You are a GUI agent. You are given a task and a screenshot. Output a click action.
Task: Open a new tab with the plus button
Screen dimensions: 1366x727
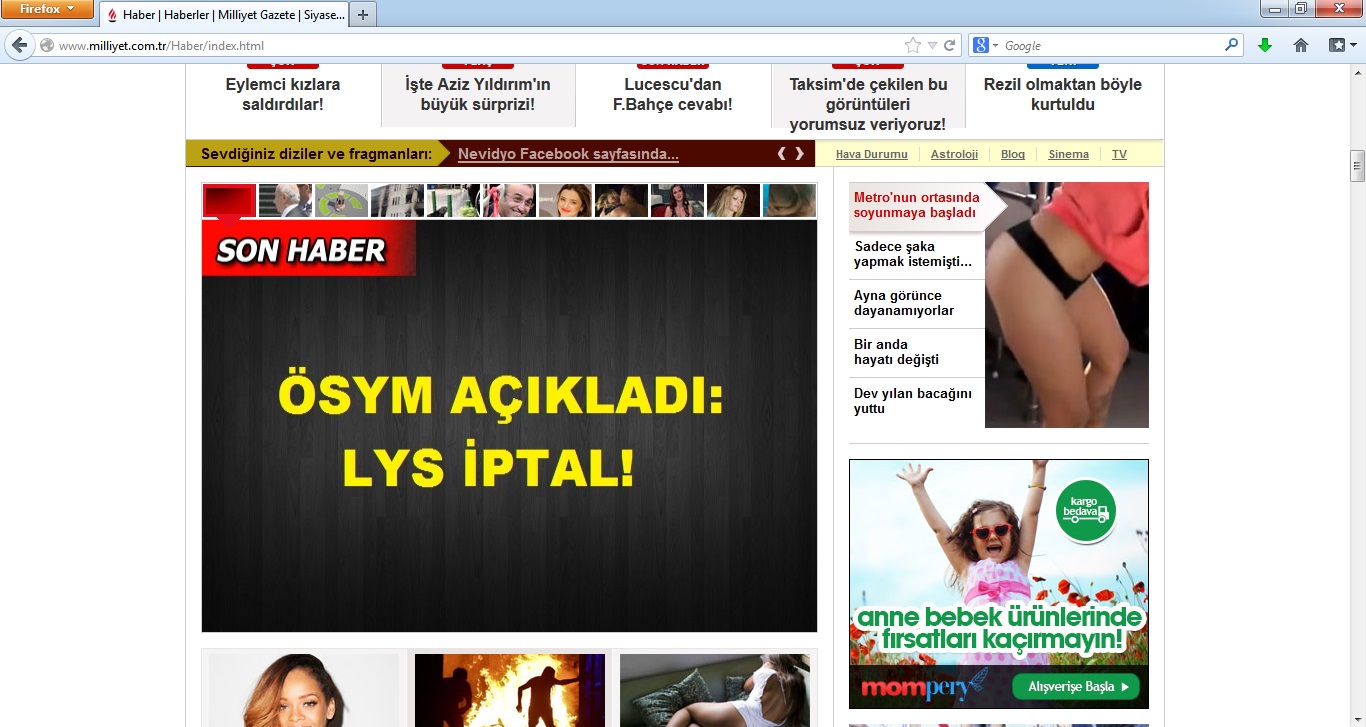pyautogui.click(x=363, y=15)
